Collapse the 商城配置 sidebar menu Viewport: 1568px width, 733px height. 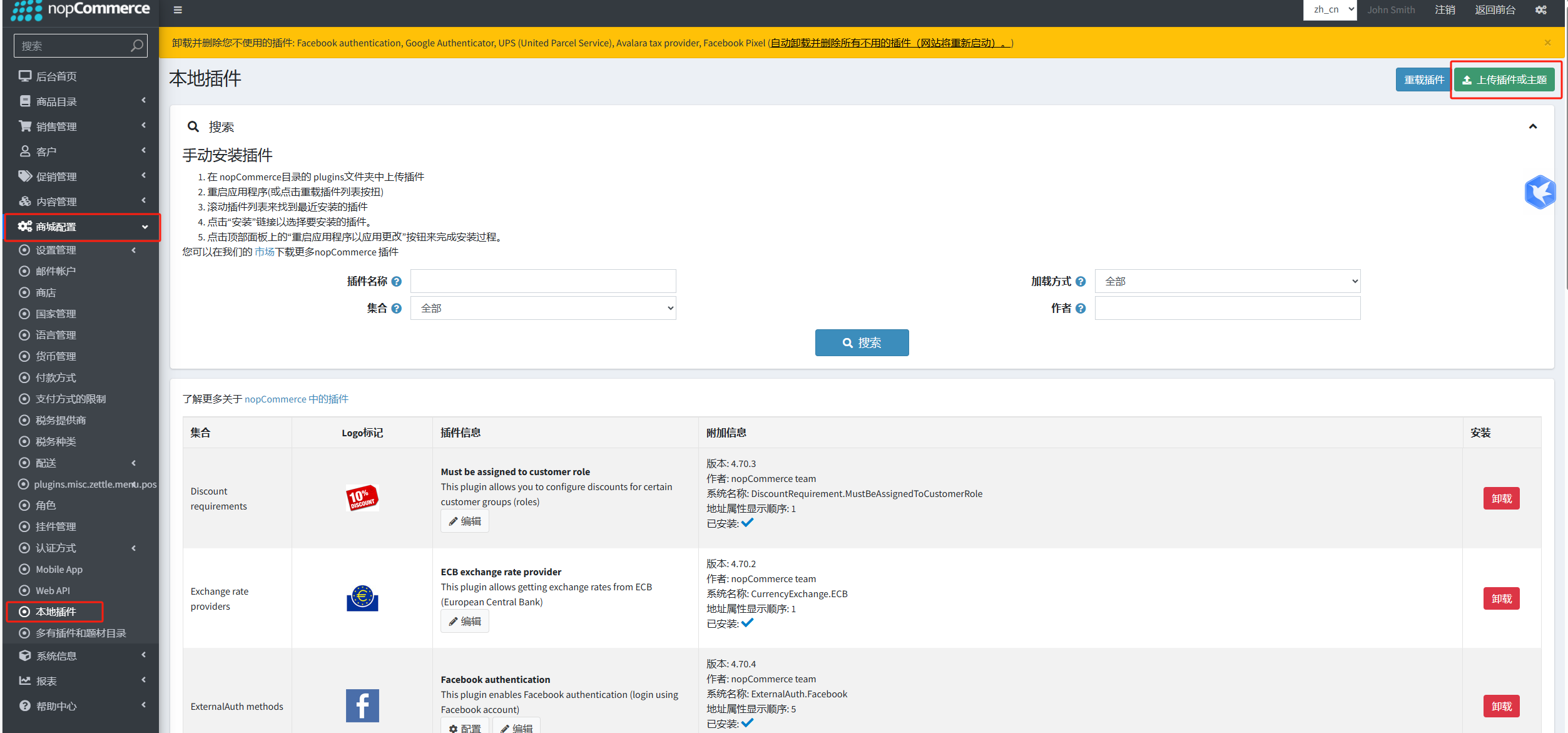(82, 227)
